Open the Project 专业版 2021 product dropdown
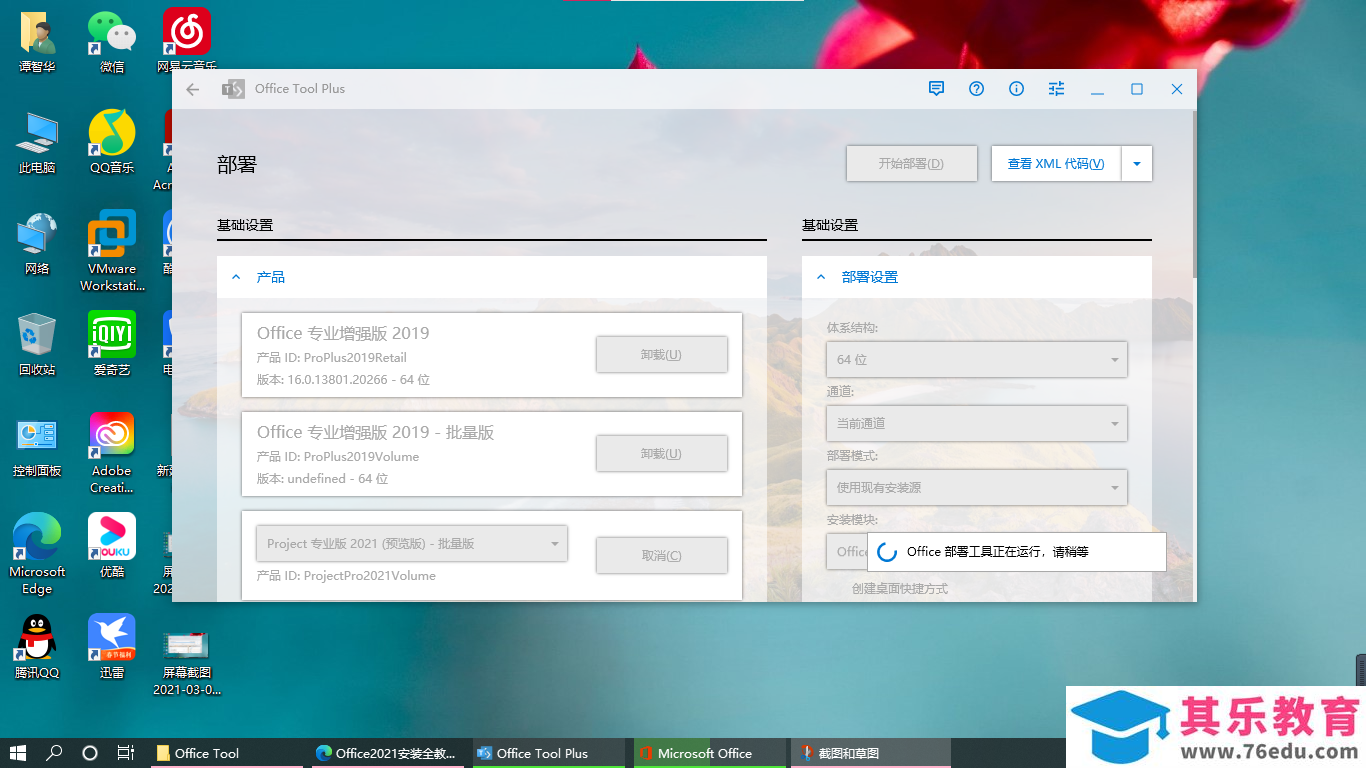 (x=412, y=544)
